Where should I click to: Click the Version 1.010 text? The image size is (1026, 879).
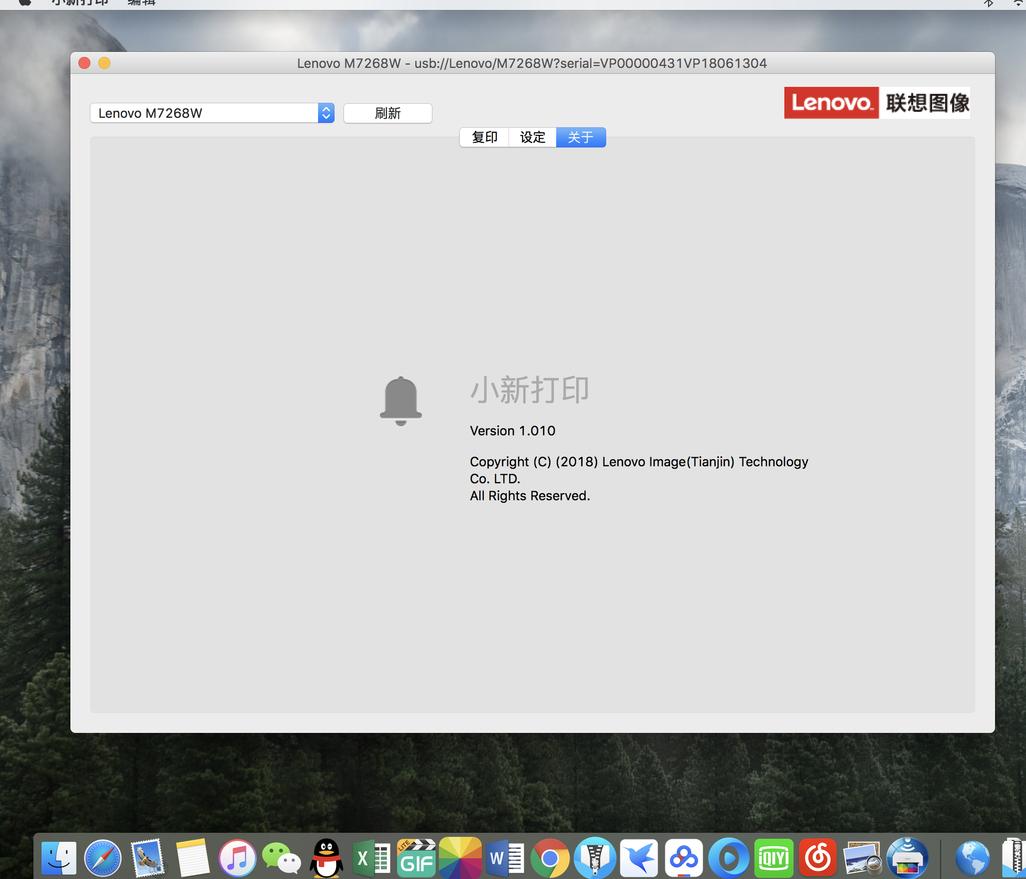coord(512,431)
